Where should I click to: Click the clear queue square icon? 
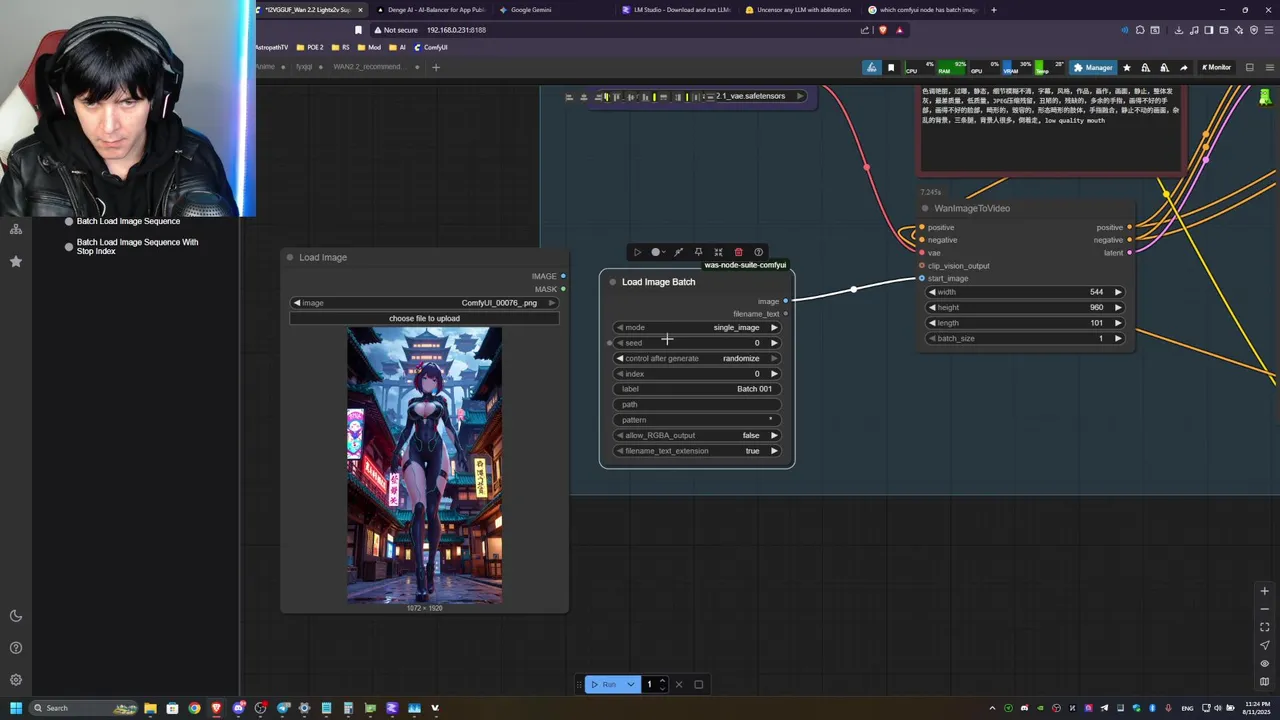pyautogui.click(x=699, y=684)
